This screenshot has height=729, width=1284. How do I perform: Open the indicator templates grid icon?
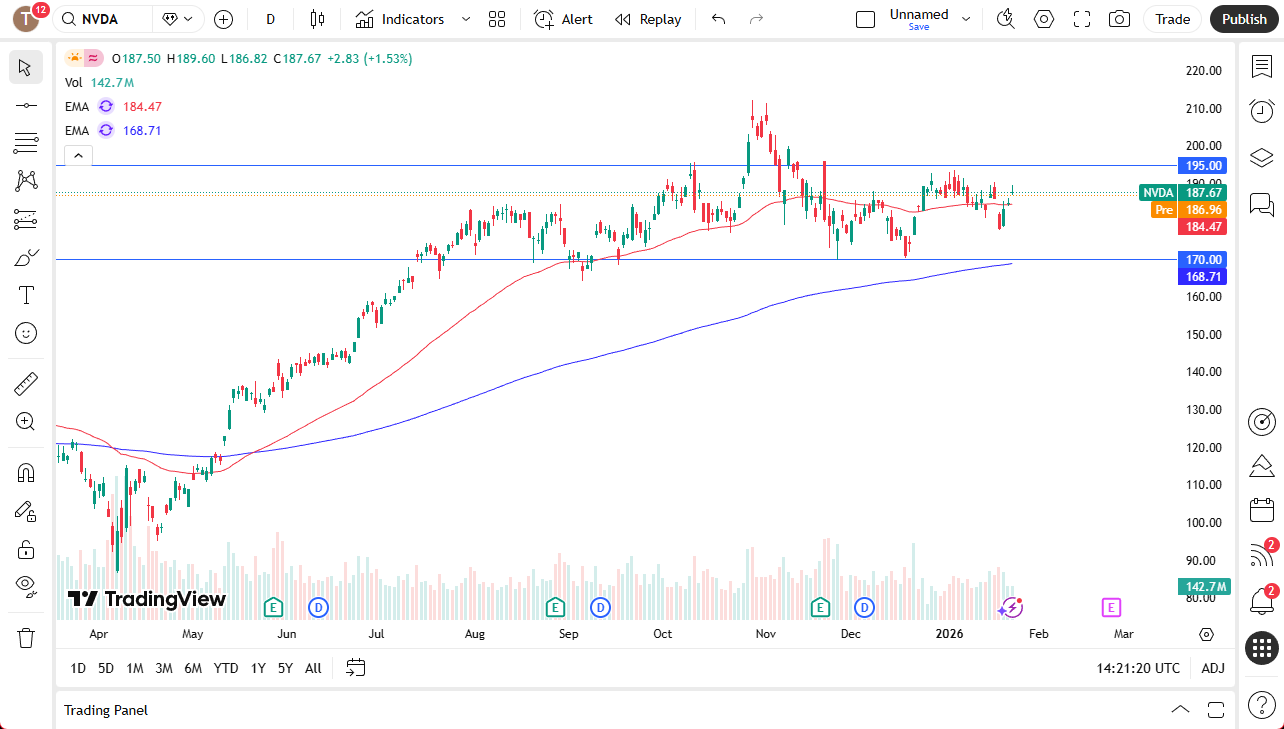point(497,19)
